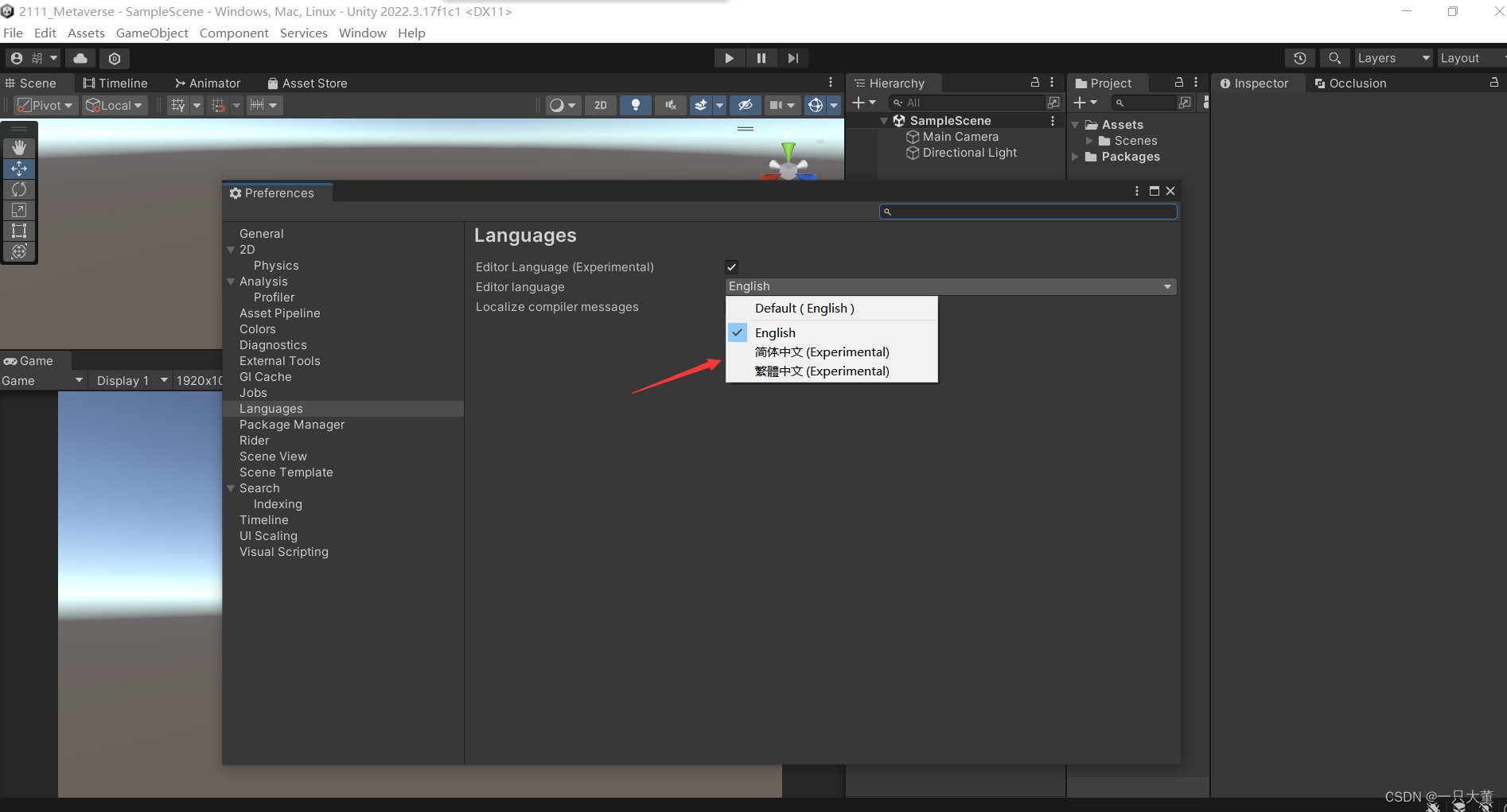Click the increment snap icon

[257, 105]
